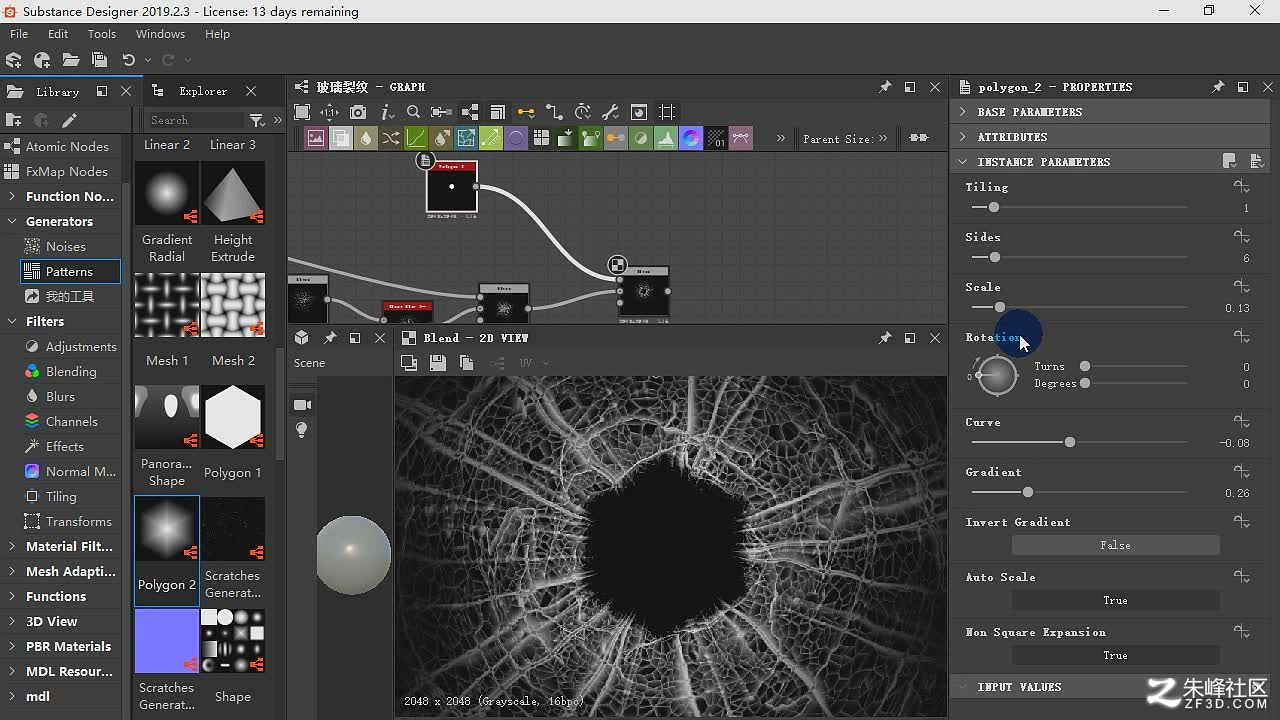Undo the last action
1280x720 pixels.
point(128,60)
